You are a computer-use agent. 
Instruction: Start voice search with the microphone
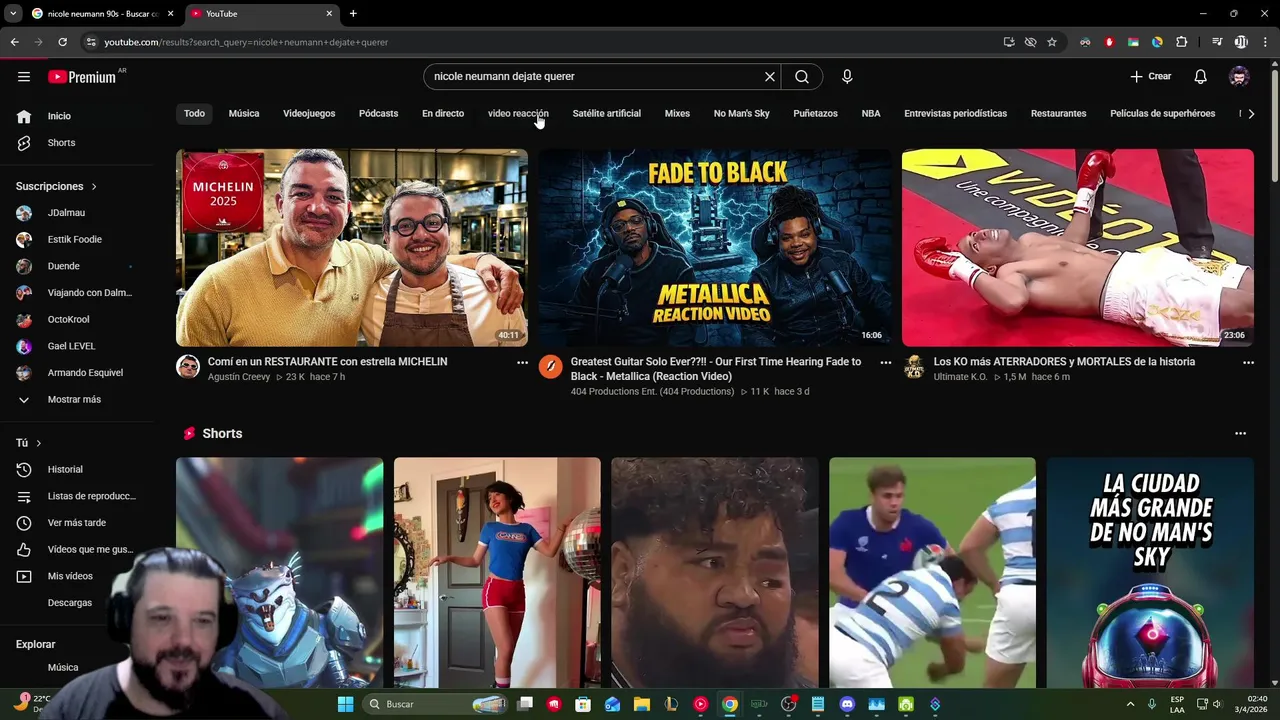click(x=847, y=77)
